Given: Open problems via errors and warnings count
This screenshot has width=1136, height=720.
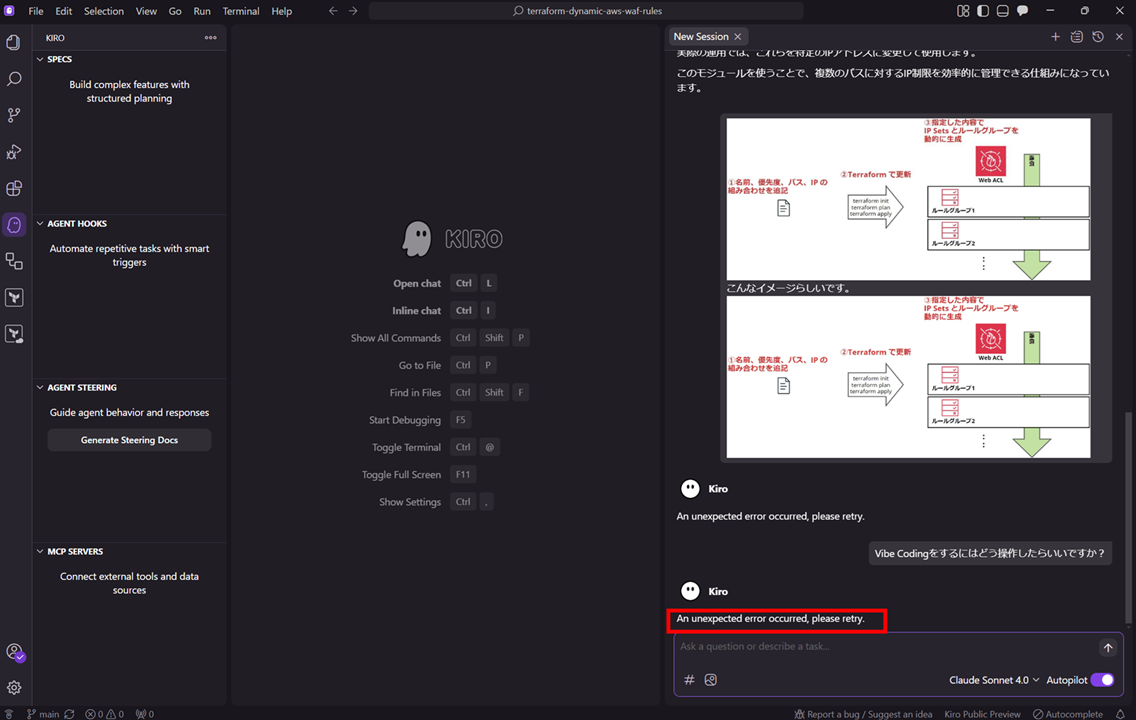Looking at the screenshot, I should pyautogui.click(x=104, y=713).
